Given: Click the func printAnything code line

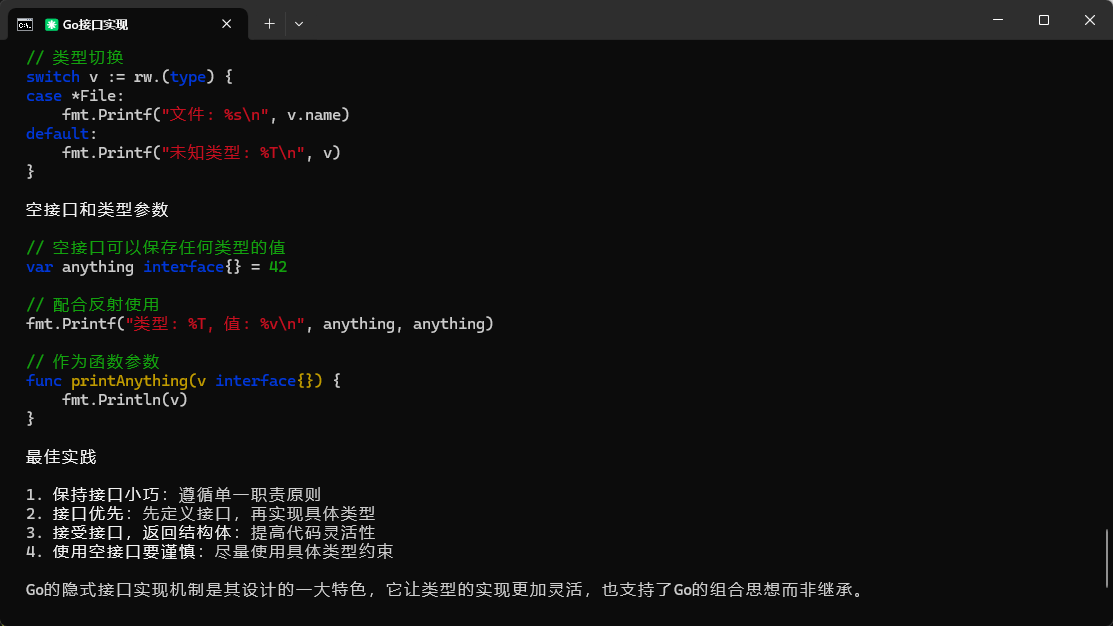Looking at the screenshot, I should coord(184,381).
